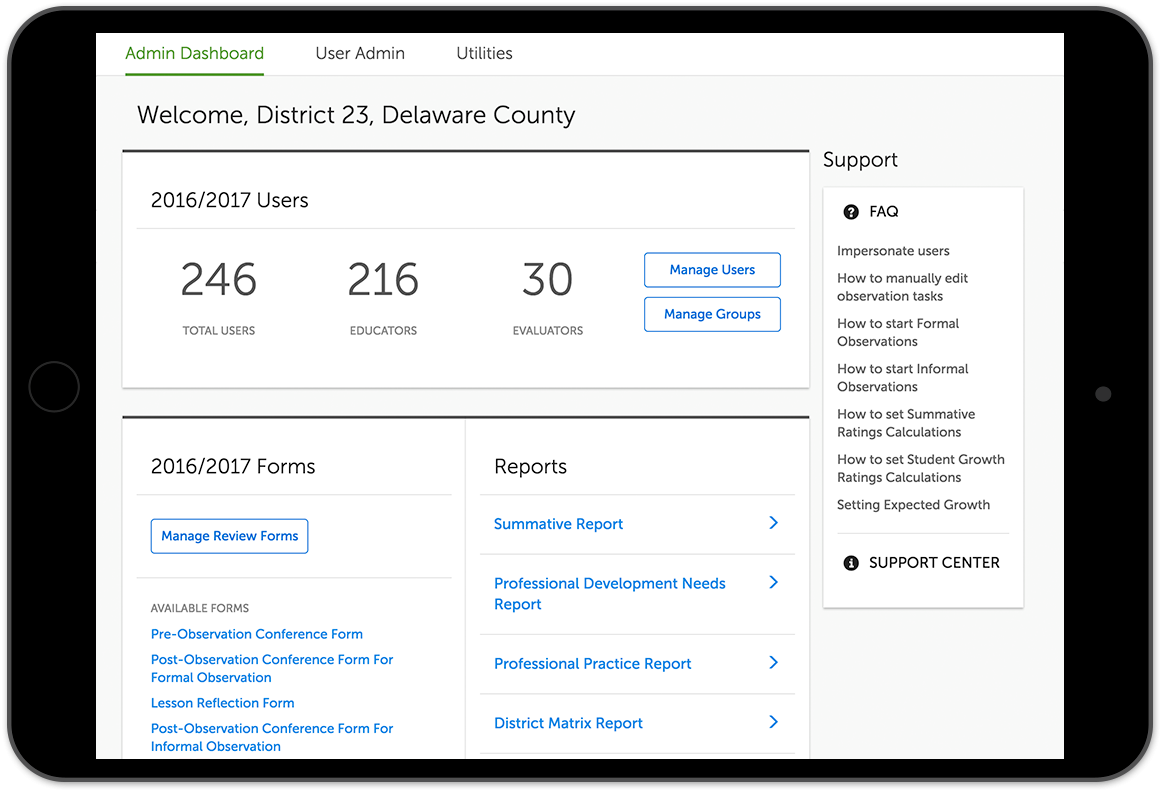
Task: Click the FAQ question mark icon
Action: click(x=851, y=212)
